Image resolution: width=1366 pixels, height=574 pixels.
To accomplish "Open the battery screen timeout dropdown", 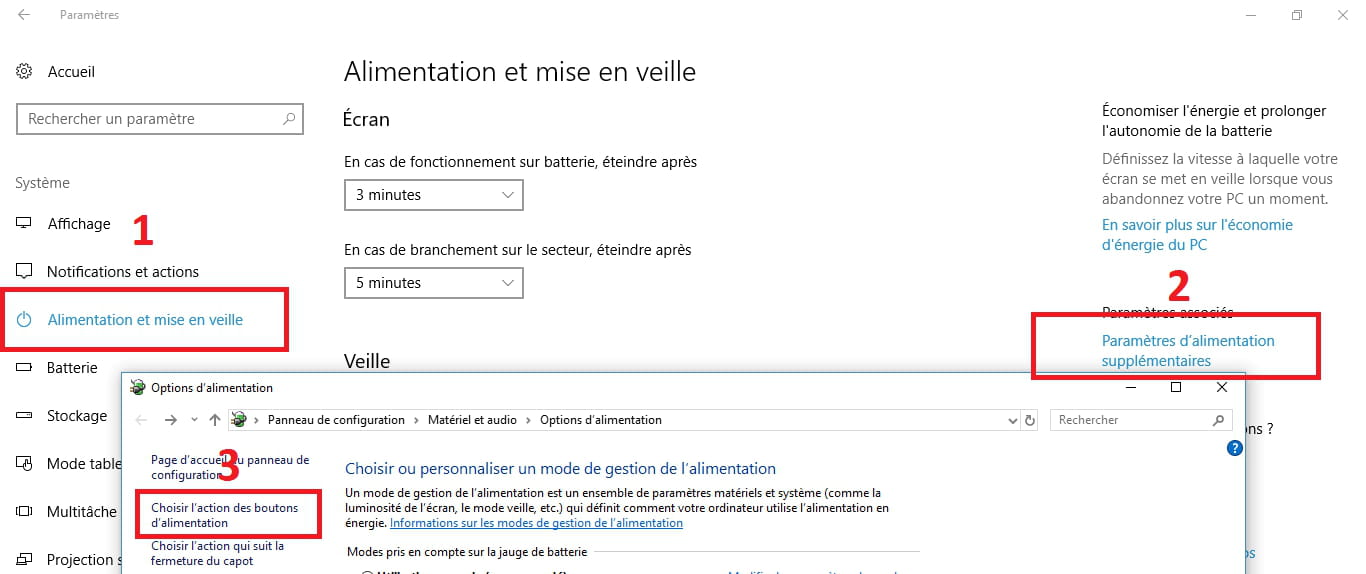I will click(433, 195).
